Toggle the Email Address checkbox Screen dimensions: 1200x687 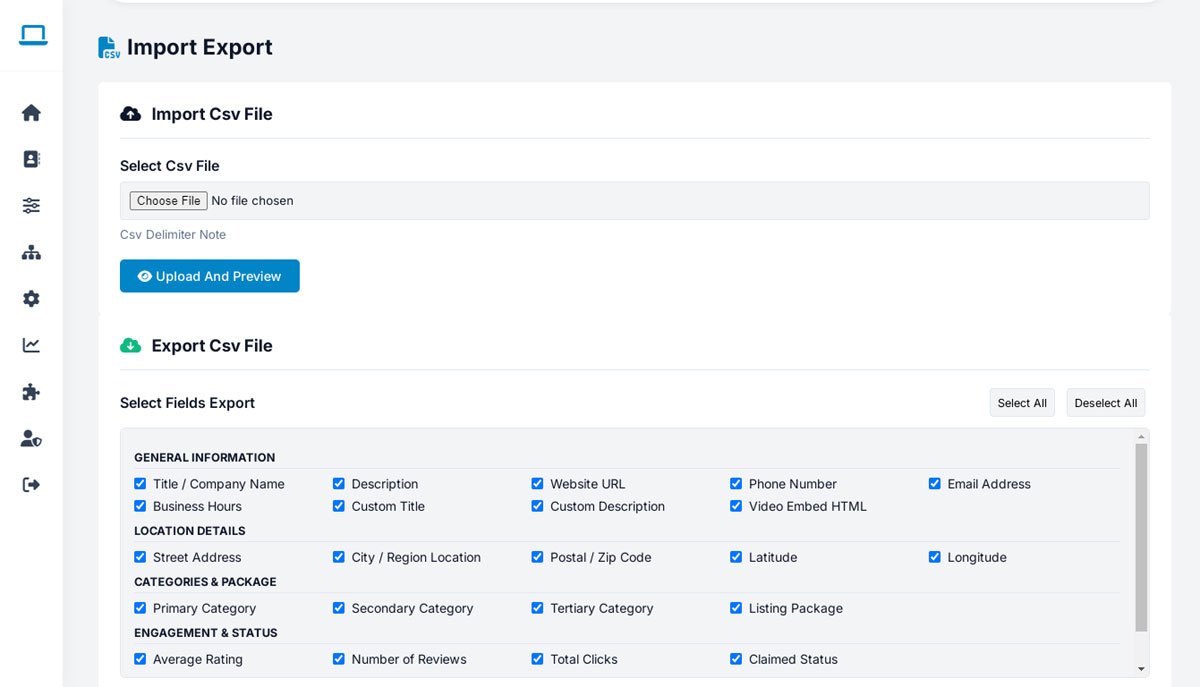tap(935, 483)
